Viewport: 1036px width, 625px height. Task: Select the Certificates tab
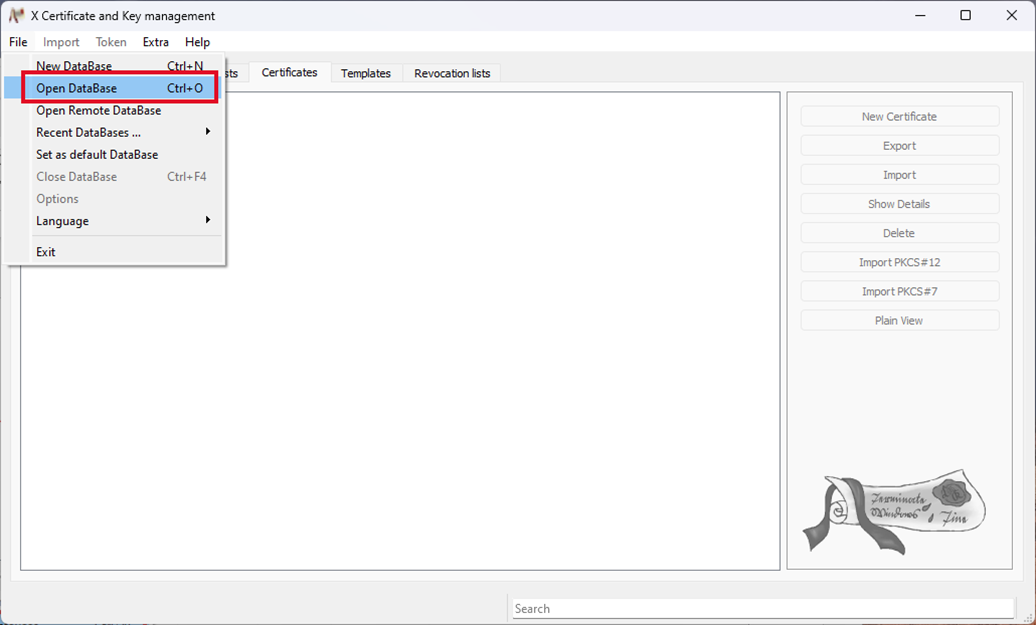pyautogui.click(x=289, y=72)
